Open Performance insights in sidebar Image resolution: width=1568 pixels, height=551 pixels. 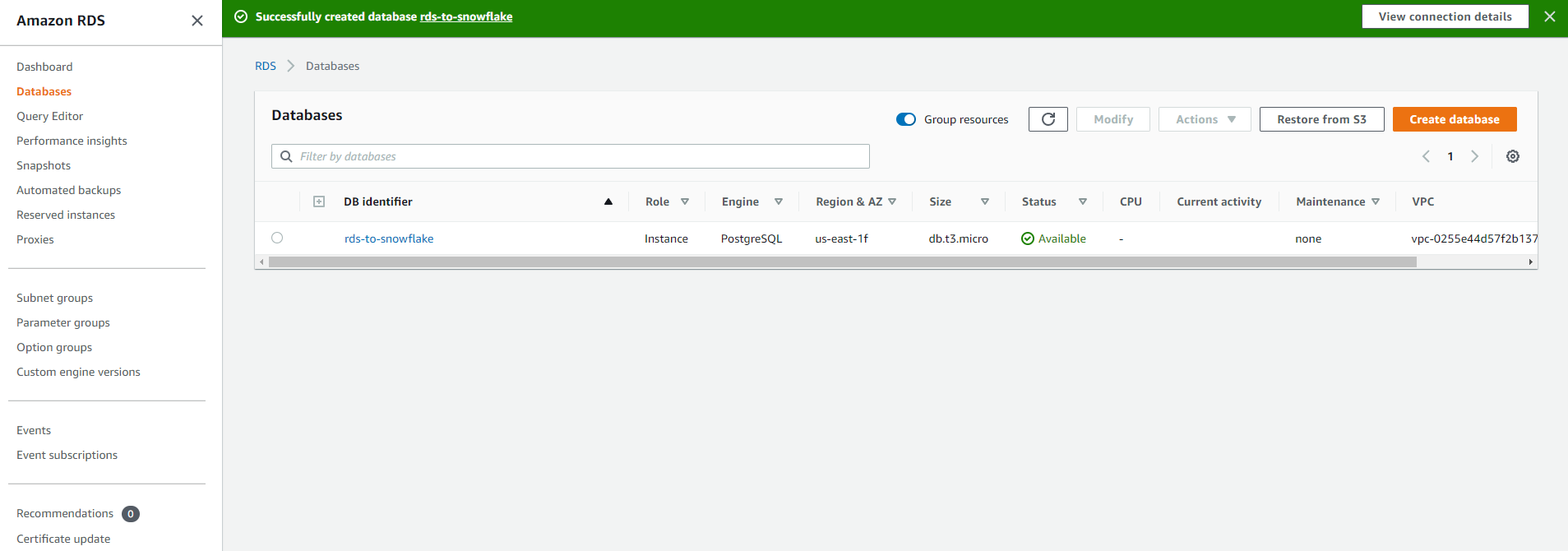coord(72,141)
